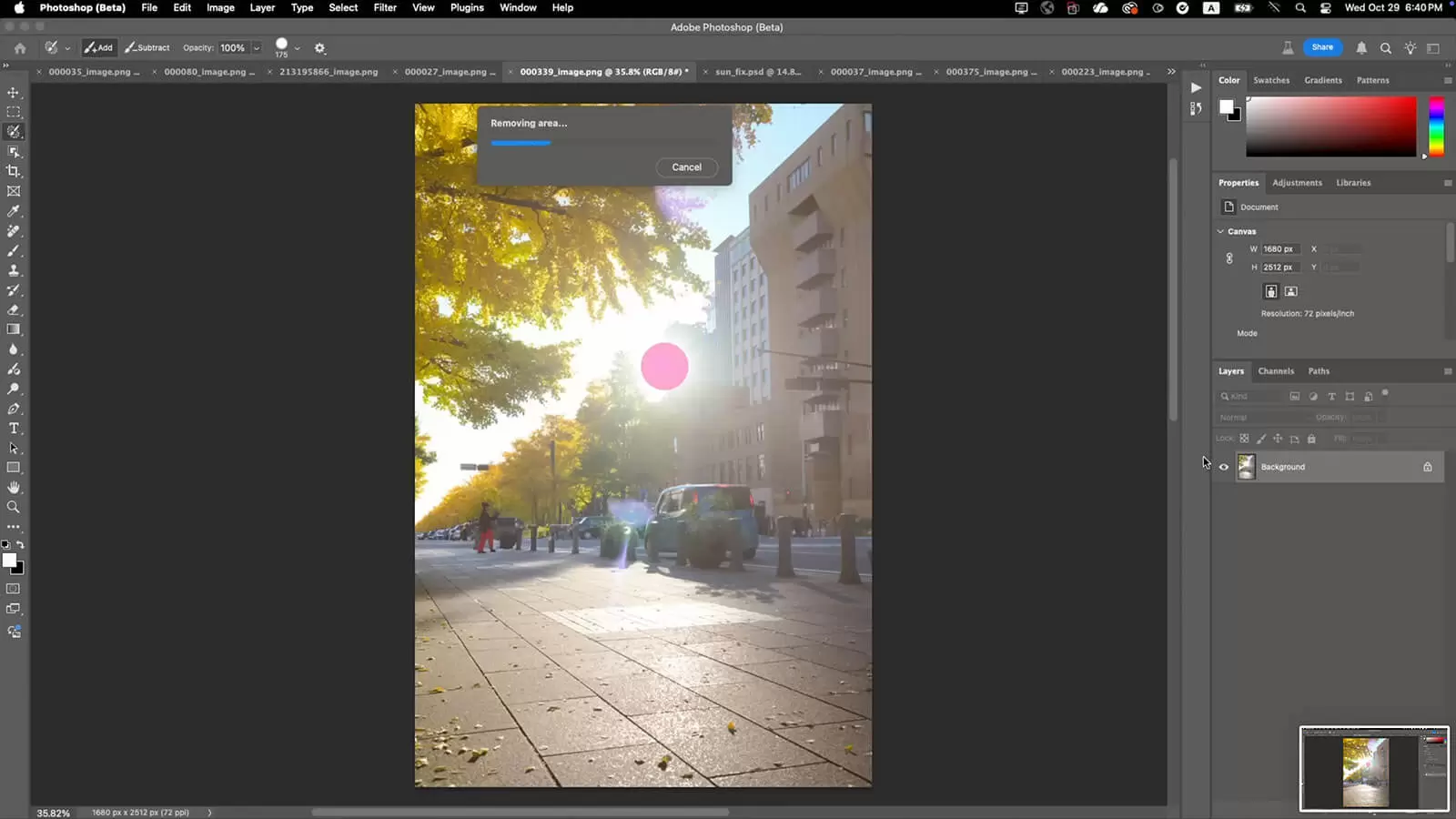The height and width of the screenshot is (819, 1456).
Task: Select the Type tool
Action: click(14, 429)
